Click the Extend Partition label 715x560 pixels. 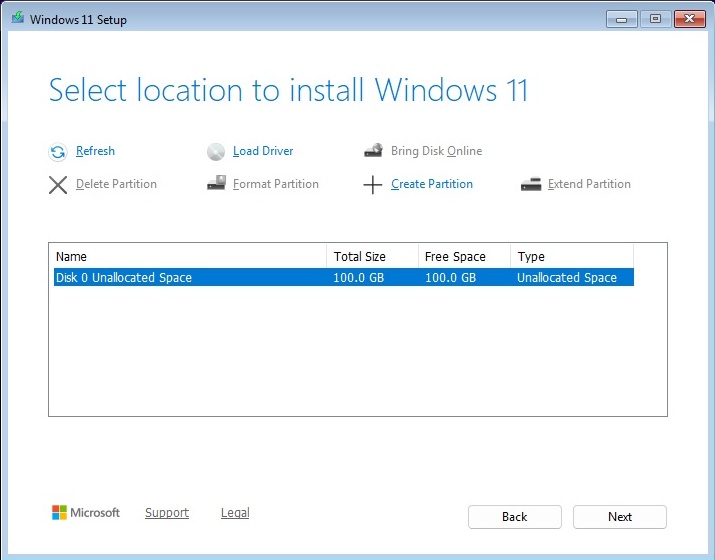[589, 184]
